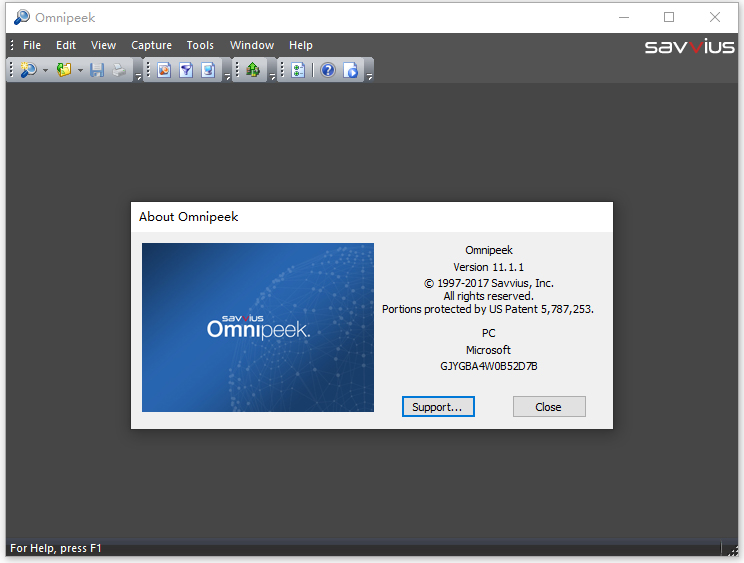This screenshot has width=744, height=563.
Task: Open toolbar options after the Start Page icon
Action: pyautogui.click(x=369, y=76)
